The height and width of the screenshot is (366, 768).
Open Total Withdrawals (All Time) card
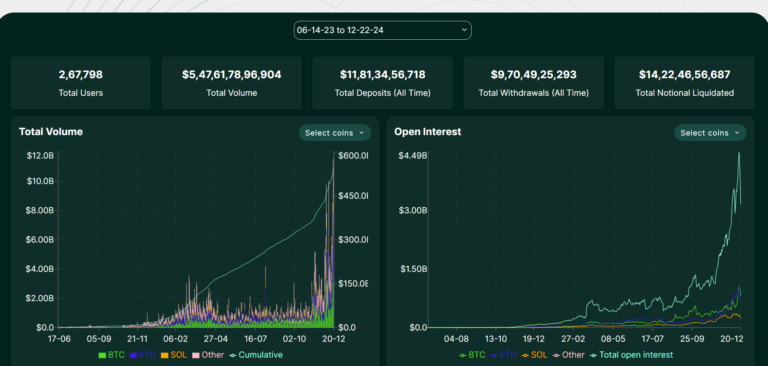click(x=534, y=83)
